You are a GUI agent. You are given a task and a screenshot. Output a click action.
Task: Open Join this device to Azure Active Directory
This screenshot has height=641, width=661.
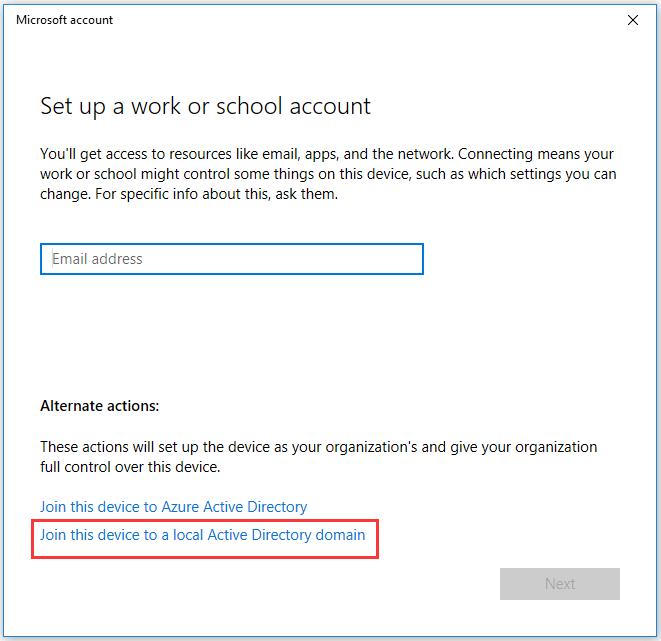[173, 507]
